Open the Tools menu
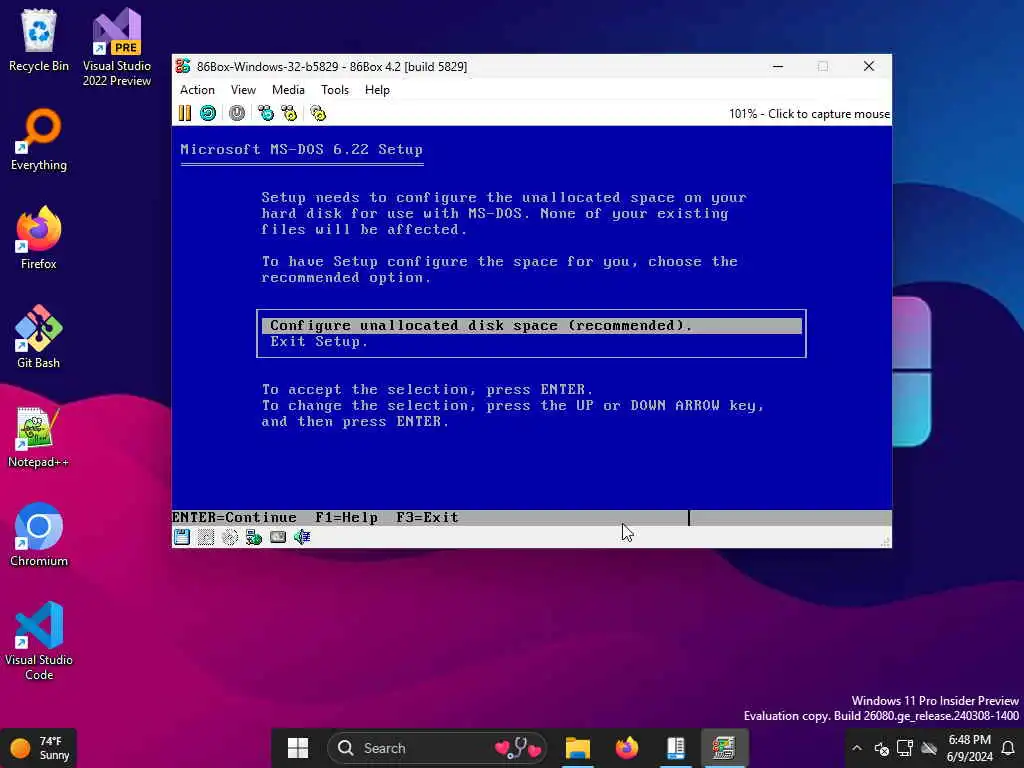Image resolution: width=1024 pixels, height=768 pixels. click(335, 90)
